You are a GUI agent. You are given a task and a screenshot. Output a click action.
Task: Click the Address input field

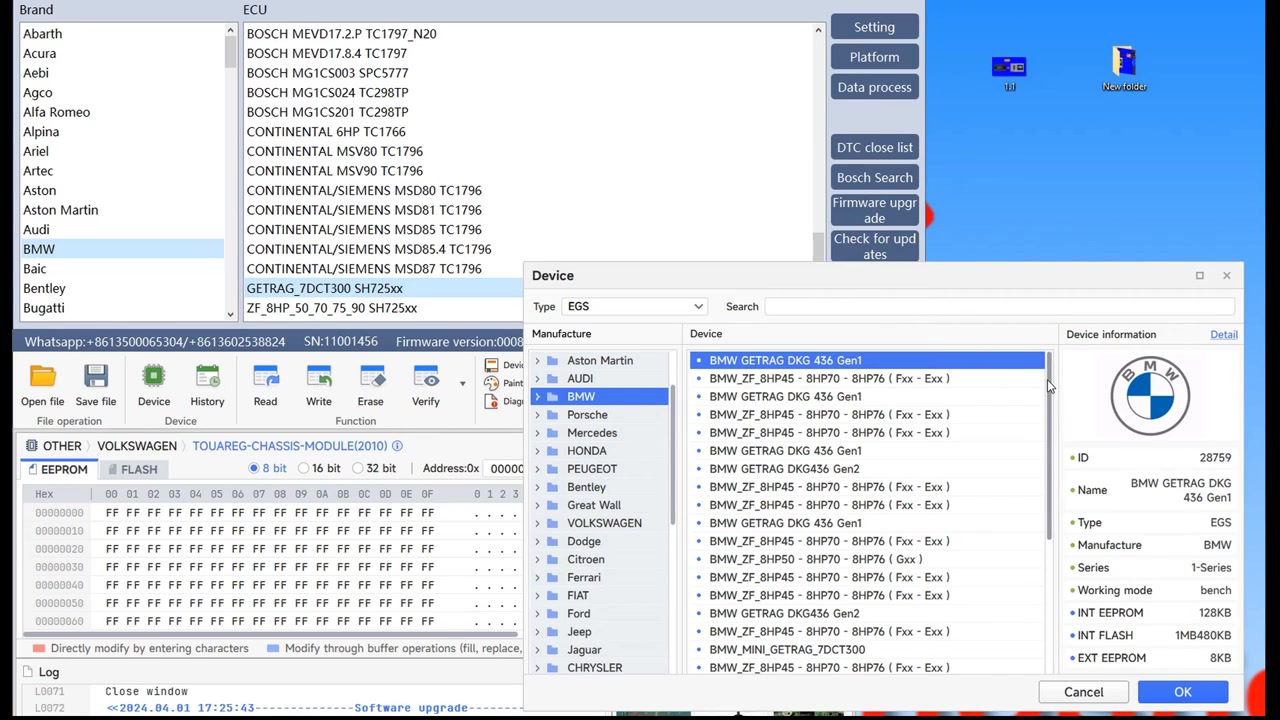(x=506, y=468)
